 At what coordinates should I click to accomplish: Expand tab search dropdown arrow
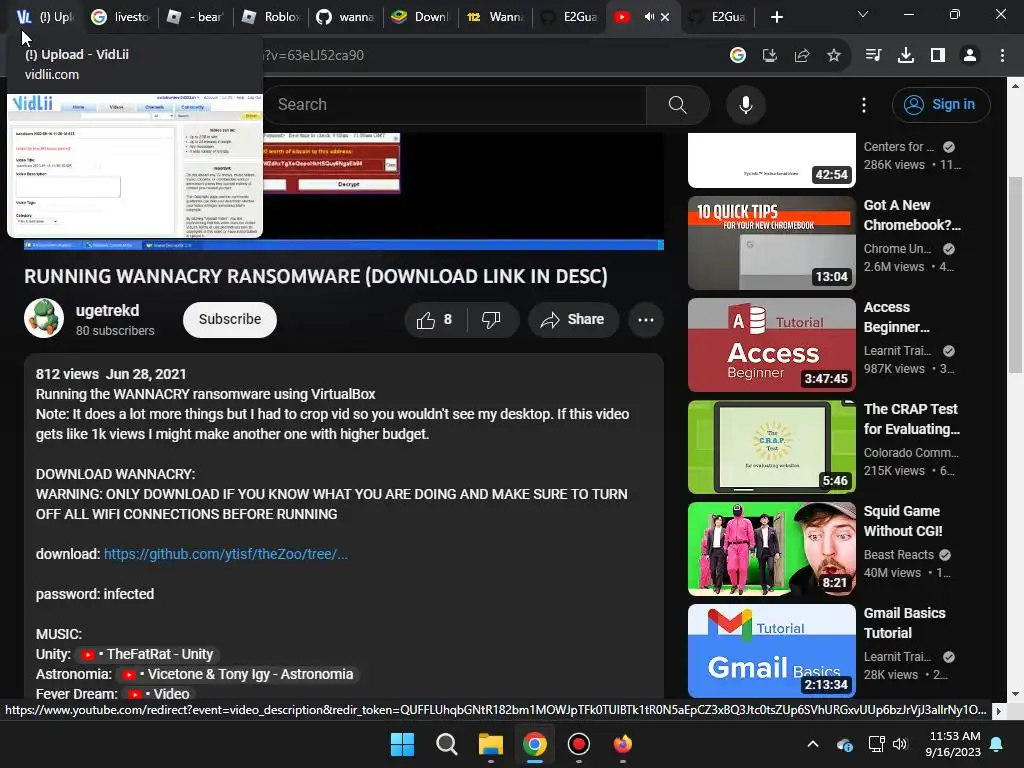coord(863,14)
